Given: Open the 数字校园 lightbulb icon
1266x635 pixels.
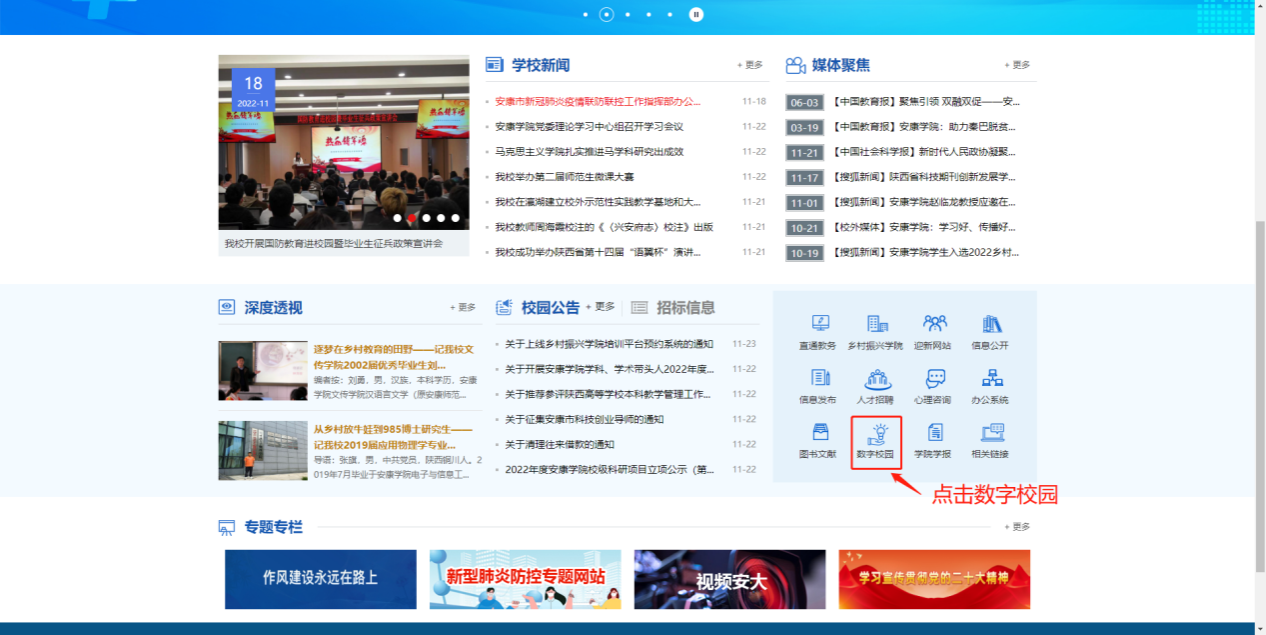Looking at the screenshot, I should 877,434.
